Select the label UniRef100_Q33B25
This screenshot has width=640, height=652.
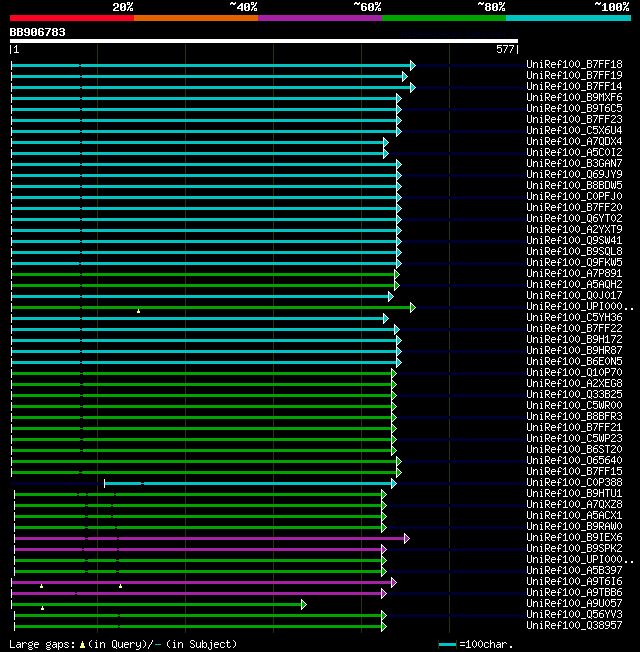click(x=574, y=395)
